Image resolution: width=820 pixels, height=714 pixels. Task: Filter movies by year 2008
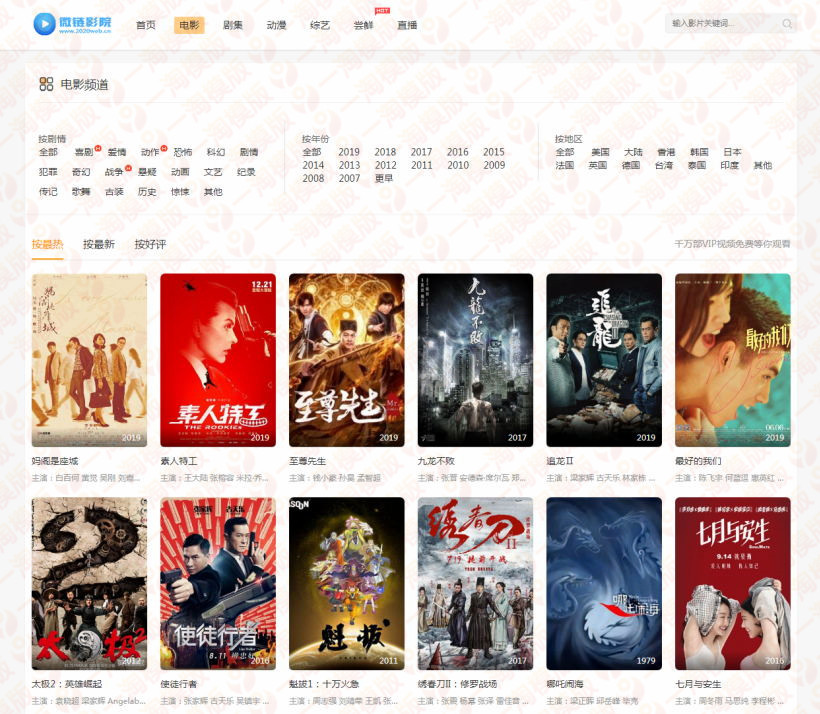pyautogui.click(x=313, y=178)
